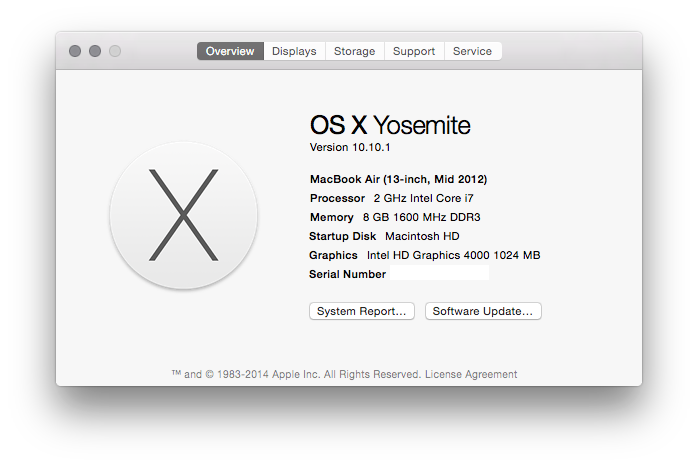
Task: Click the Startup Disk label
Action: (x=342, y=236)
